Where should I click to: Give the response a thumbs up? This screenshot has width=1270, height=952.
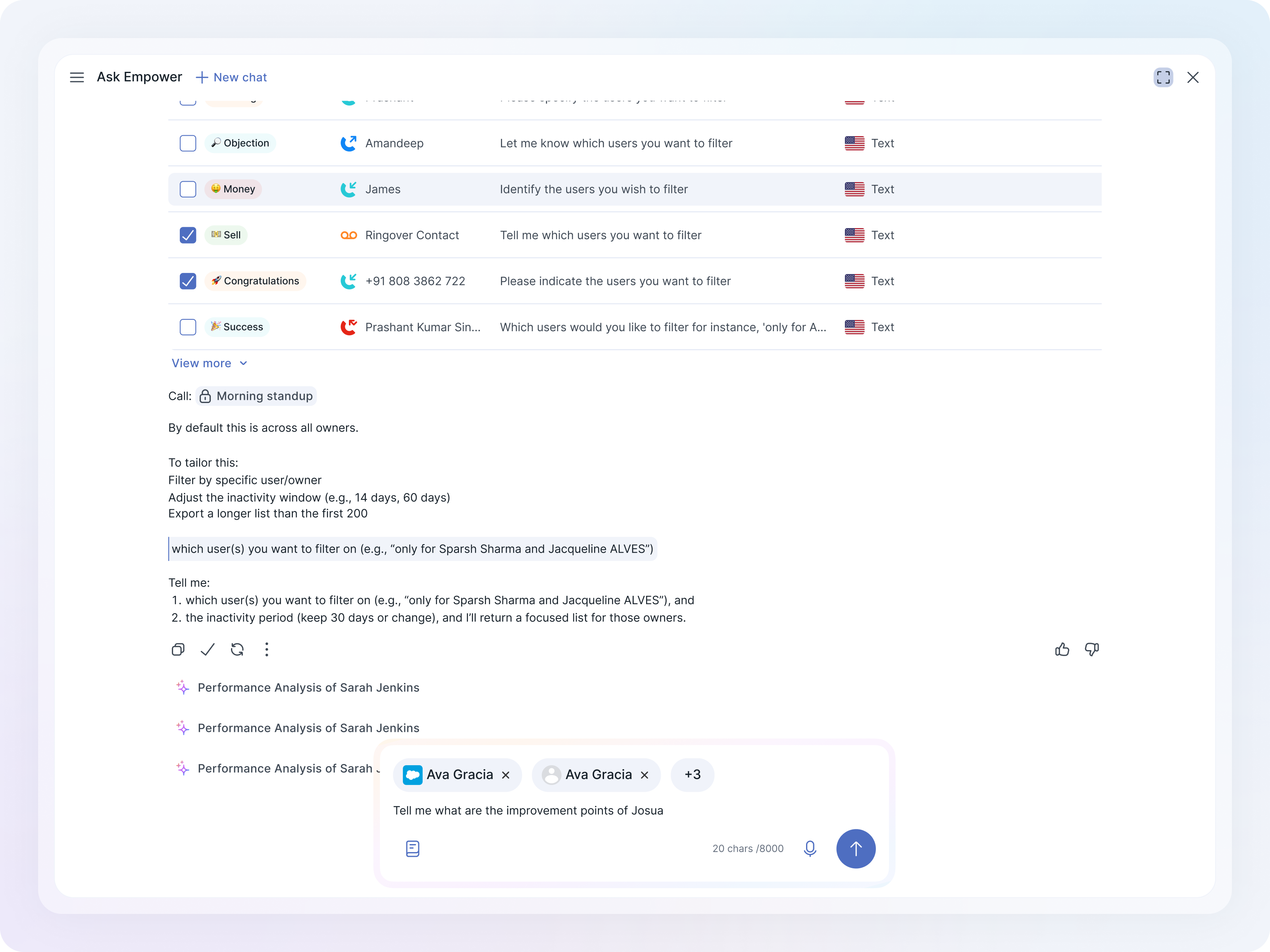point(1062,650)
